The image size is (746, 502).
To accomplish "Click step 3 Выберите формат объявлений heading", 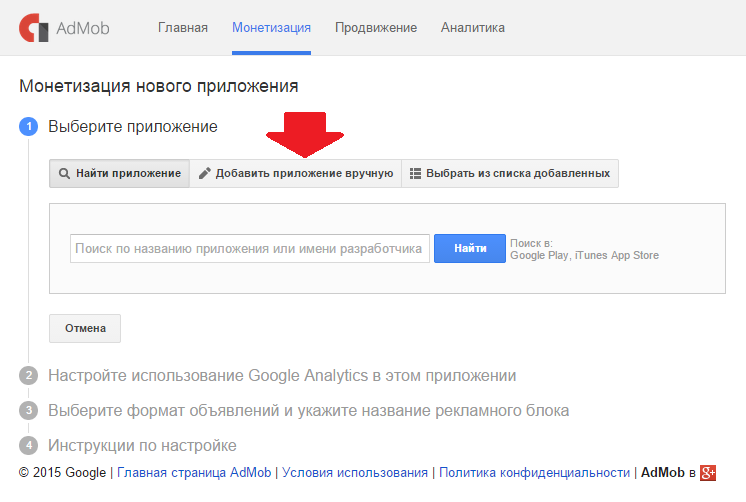I will tap(308, 411).
